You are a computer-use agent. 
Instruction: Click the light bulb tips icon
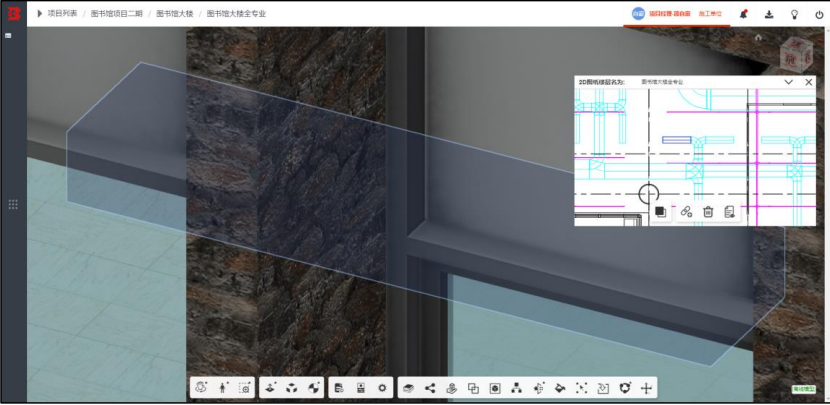click(x=794, y=14)
